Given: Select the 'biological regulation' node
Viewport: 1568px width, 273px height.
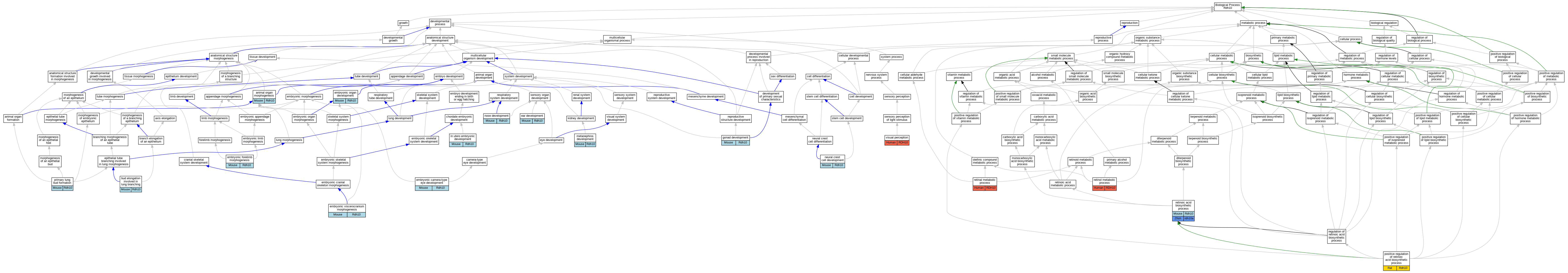Looking at the screenshot, I should click(1384, 23).
